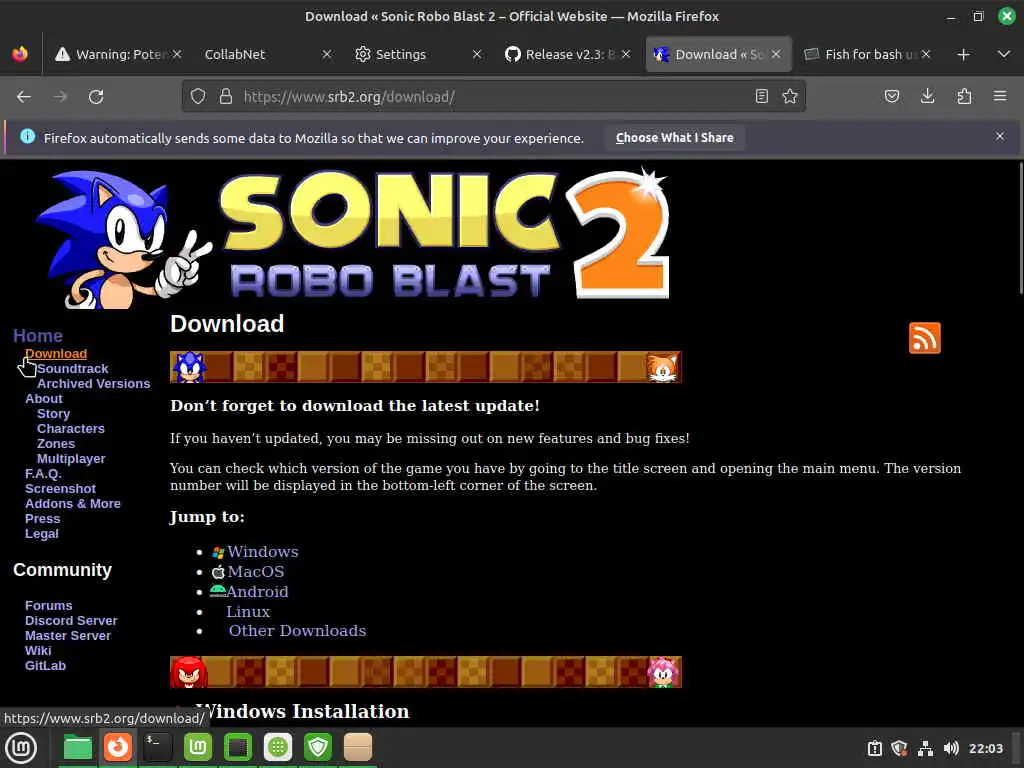Open the terminal from the taskbar
The width and height of the screenshot is (1024, 768).
tap(157, 748)
